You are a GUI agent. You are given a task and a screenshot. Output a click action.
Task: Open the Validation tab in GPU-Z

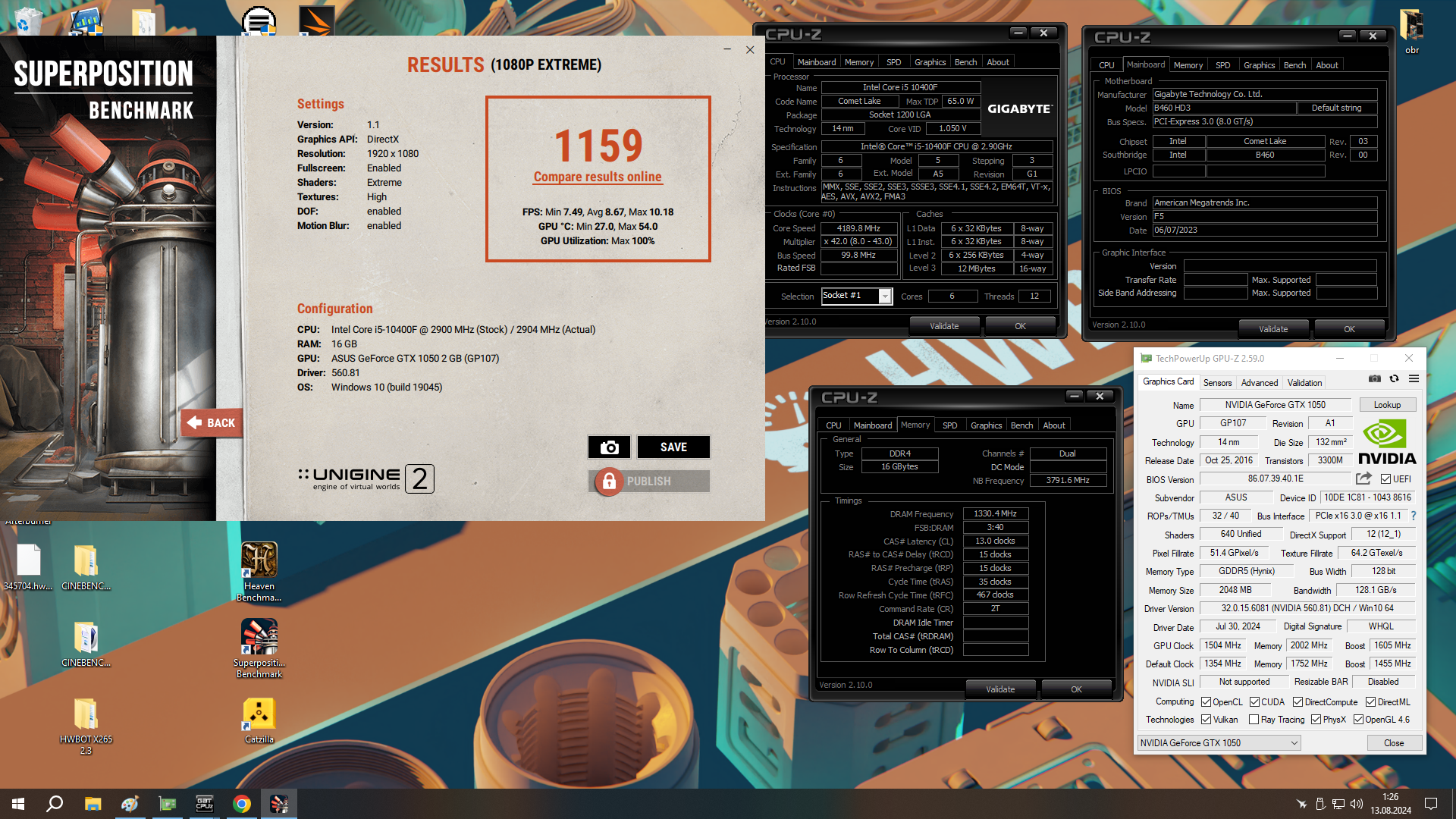[1304, 383]
